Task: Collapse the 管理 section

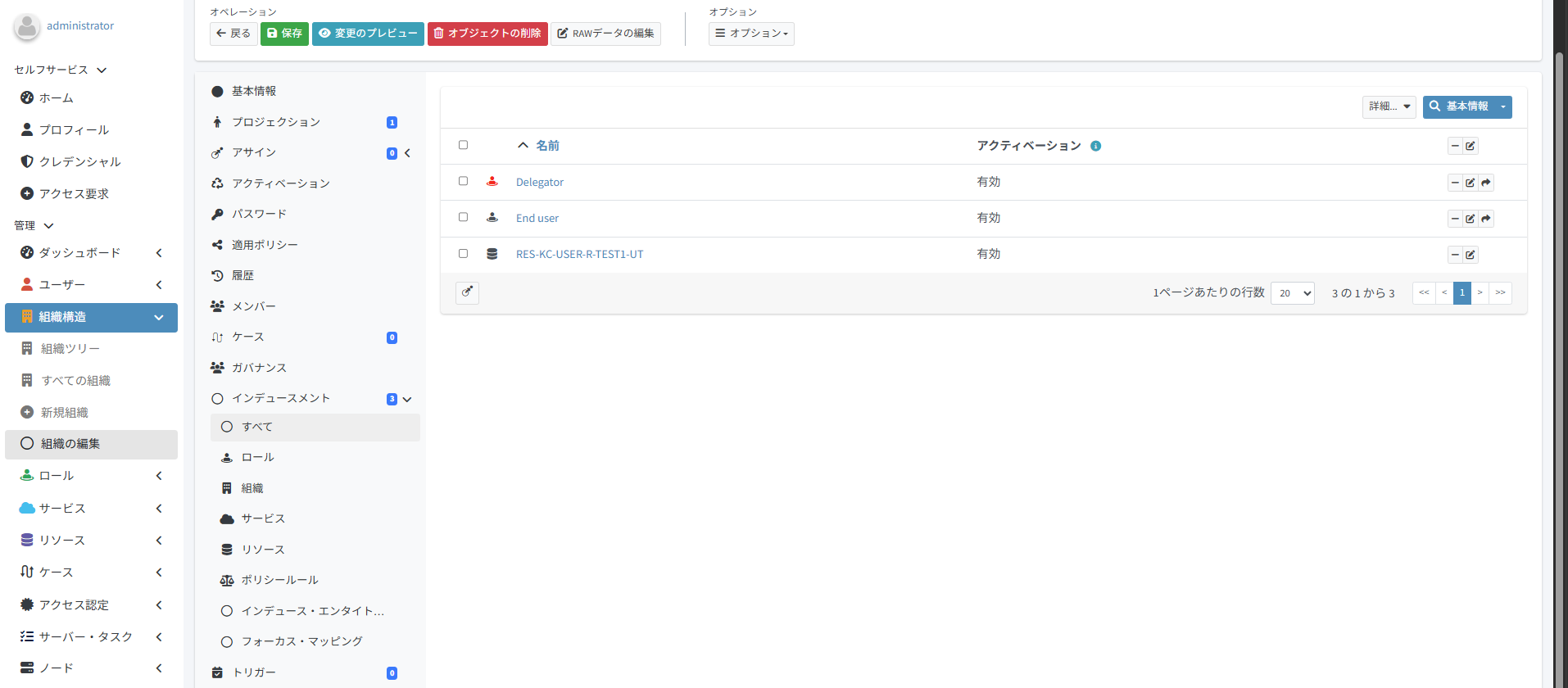Action: (48, 225)
